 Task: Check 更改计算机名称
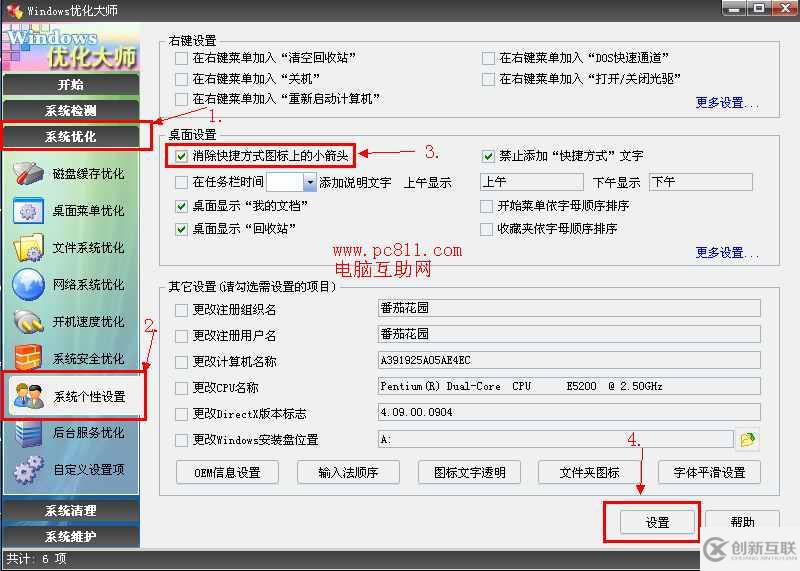click(x=181, y=362)
